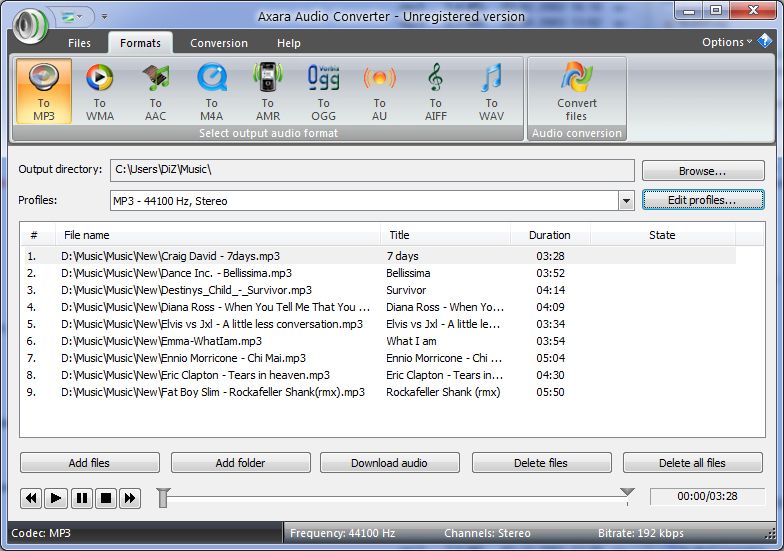Click the Edit profiles... button

point(703,200)
